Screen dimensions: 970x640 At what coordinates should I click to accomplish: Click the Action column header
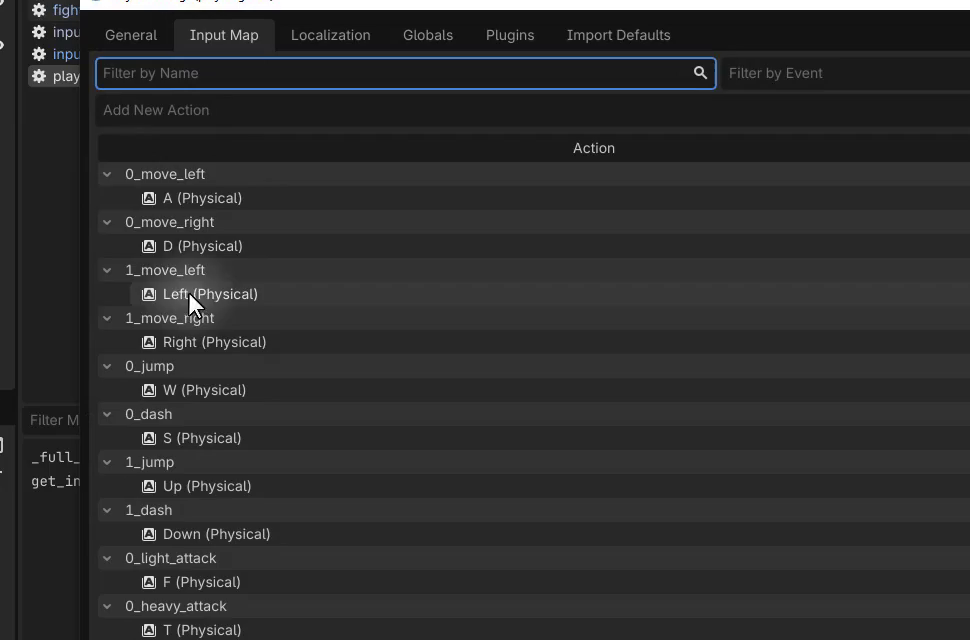[594, 148]
